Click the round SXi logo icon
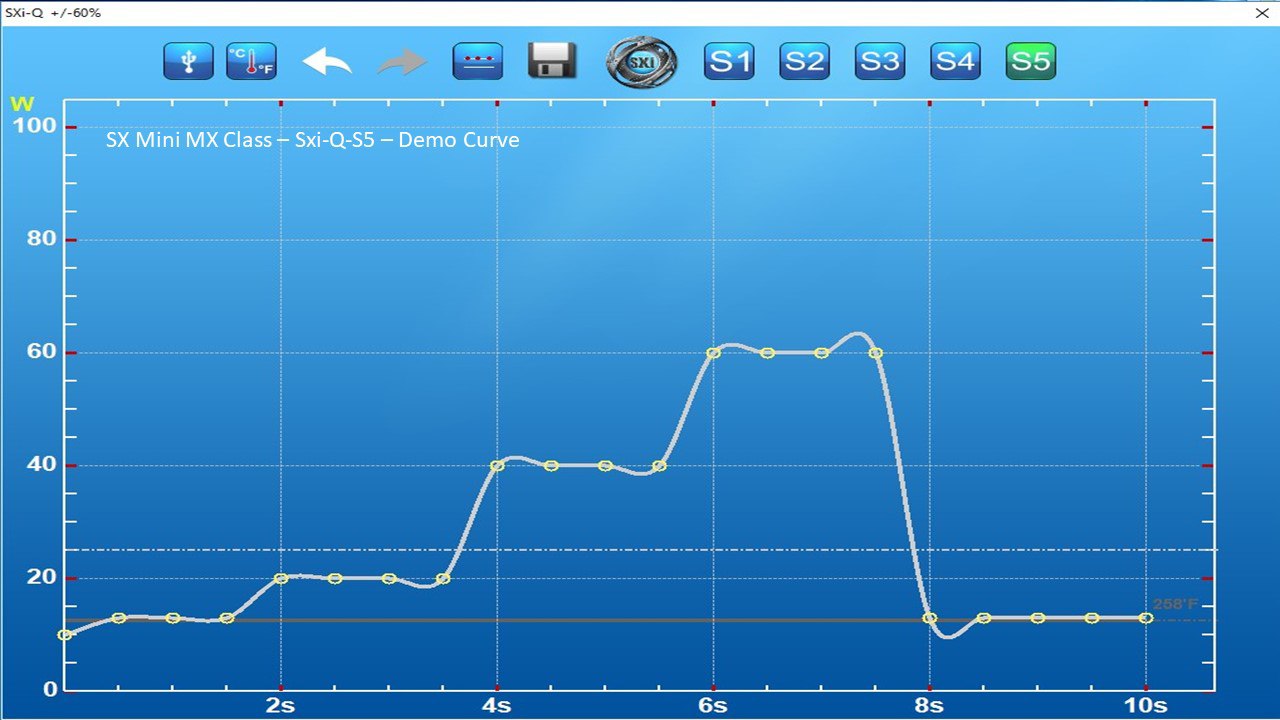The image size is (1280, 720). (641, 62)
